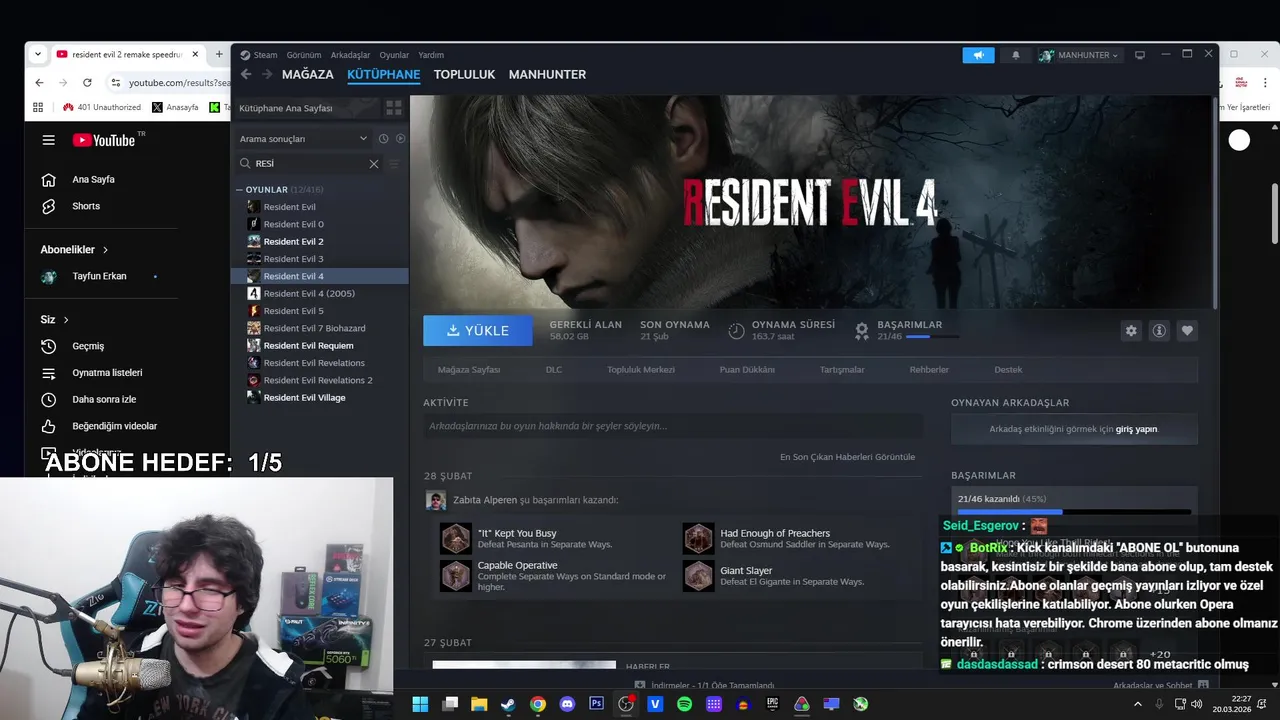Click the Steam announcements megaphone icon
Screen dimensions: 1280x720
click(x=979, y=55)
